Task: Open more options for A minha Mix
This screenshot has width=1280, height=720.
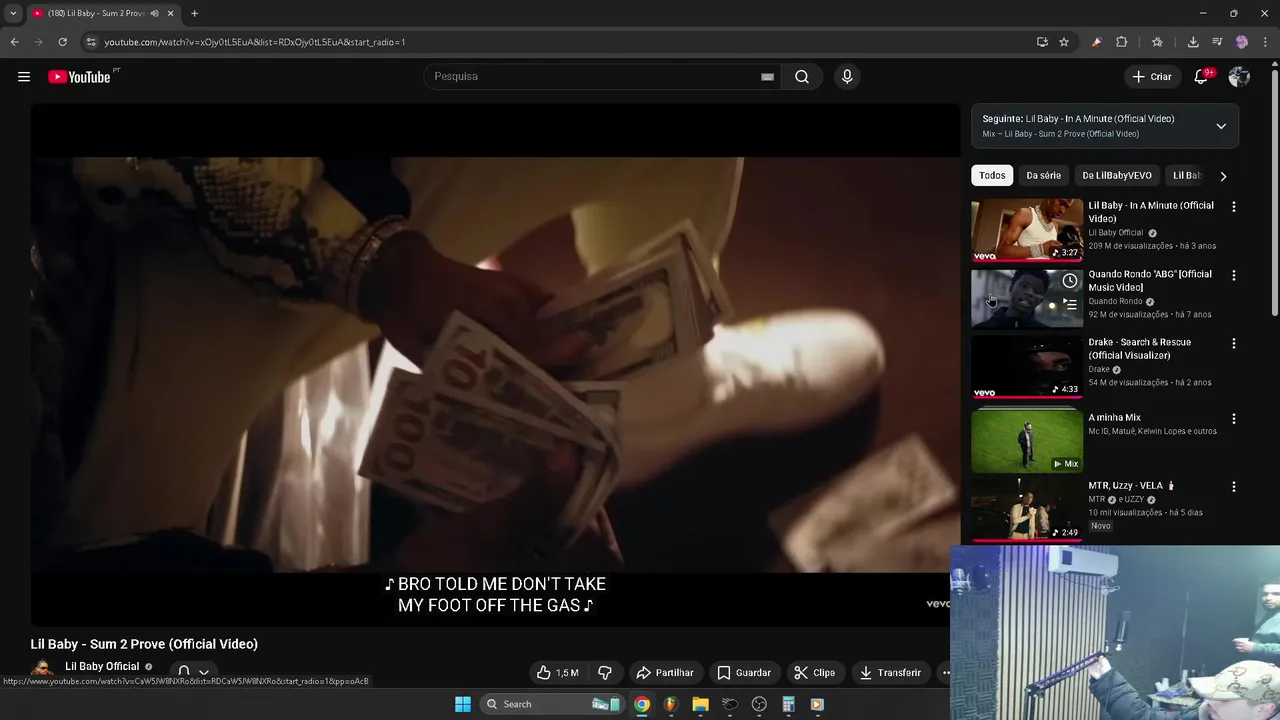Action: pyautogui.click(x=1233, y=419)
